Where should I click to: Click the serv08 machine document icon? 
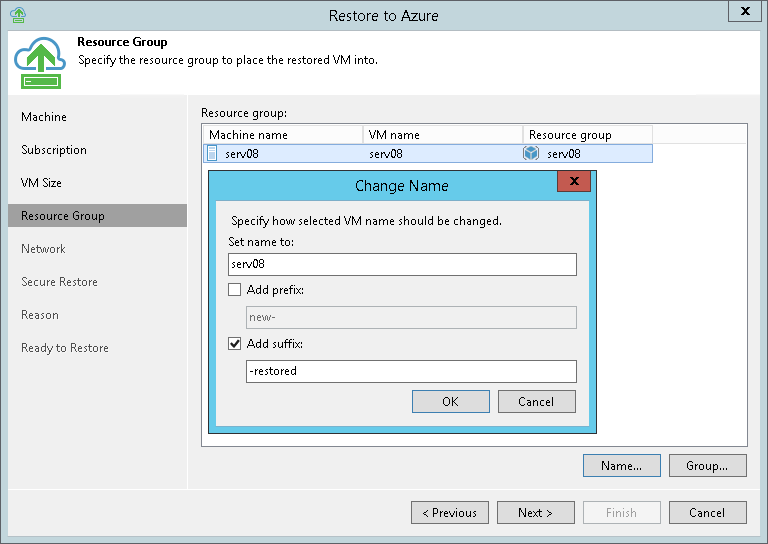[x=212, y=153]
